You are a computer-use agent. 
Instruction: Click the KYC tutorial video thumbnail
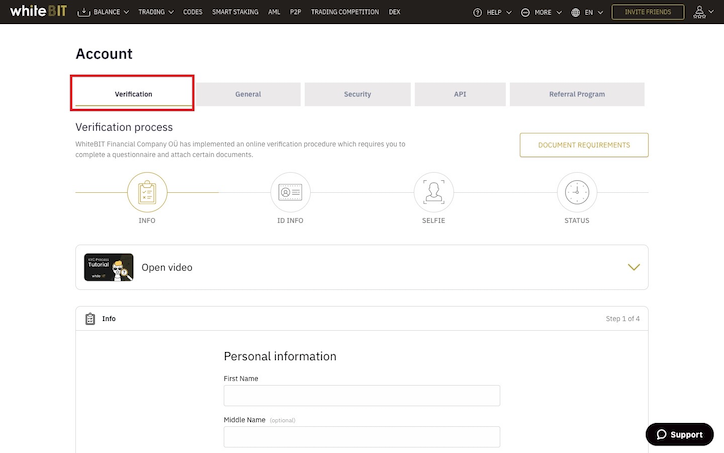click(x=109, y=267)
